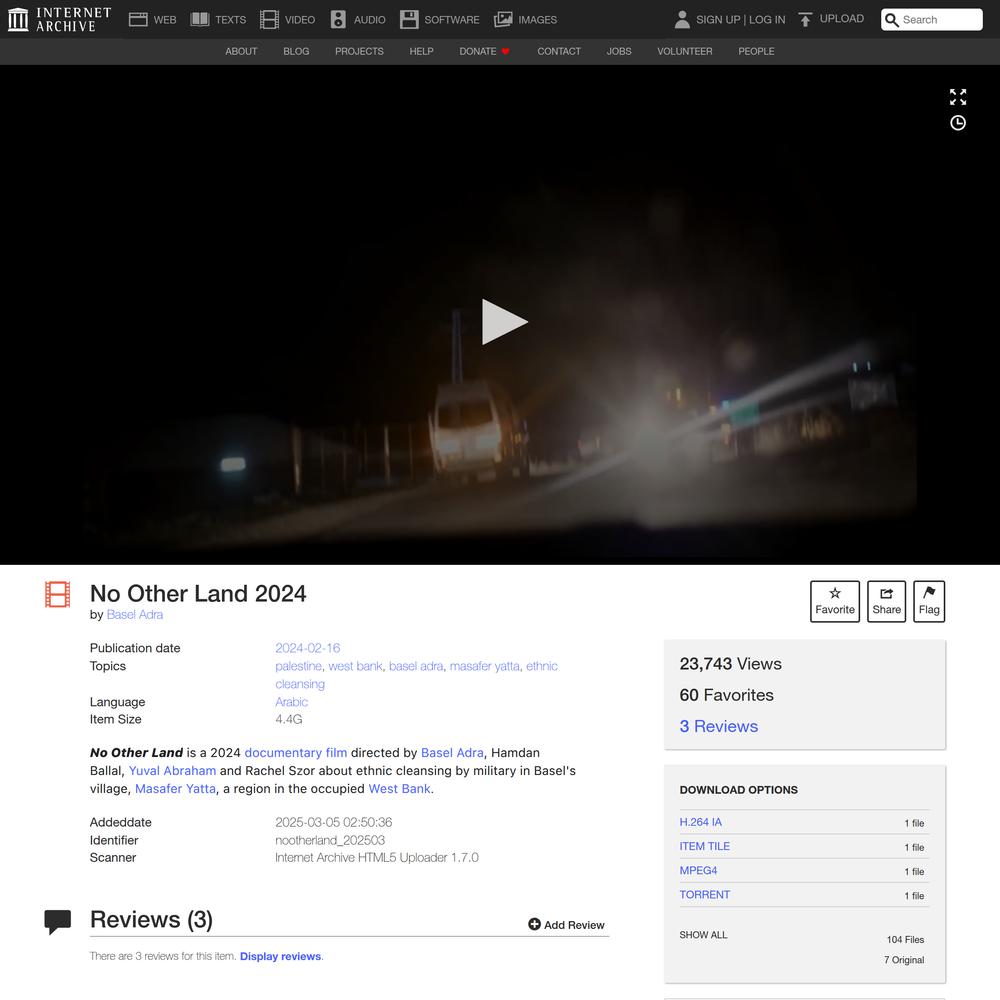The height and width of the screenshot is (1000, 1000).
Task: Enter fullscreen with the expand icon
Action: coord(957,97)
